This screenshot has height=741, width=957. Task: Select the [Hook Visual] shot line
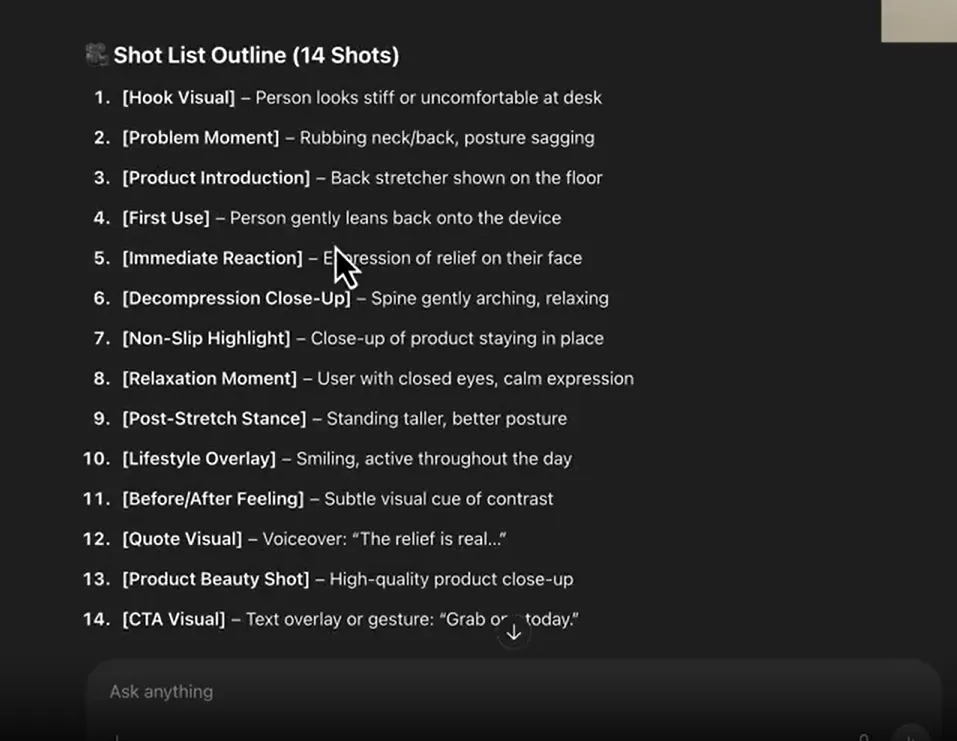tap(348, 98)
